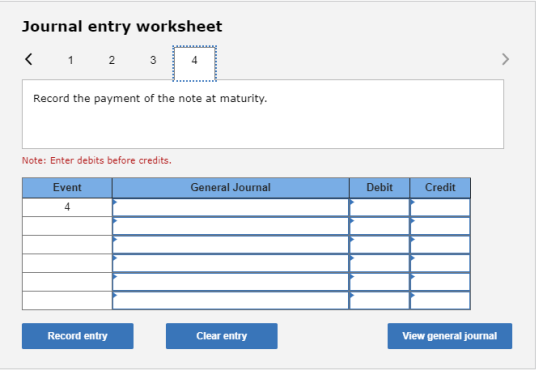
Task: Open General Journal dropdown in last row
Action: click(x=230, y=300)
